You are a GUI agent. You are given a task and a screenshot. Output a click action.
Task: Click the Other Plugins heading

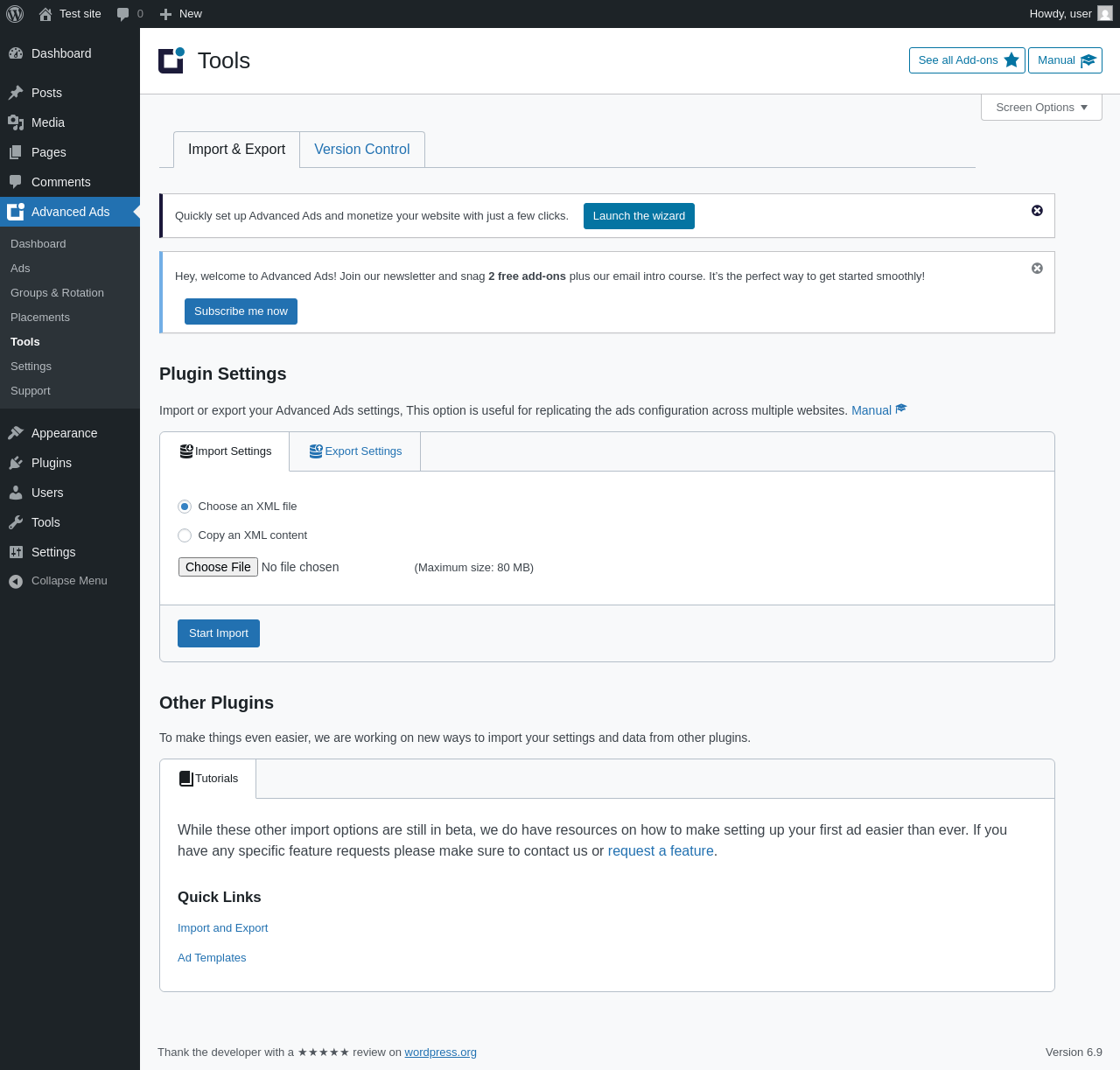(x=216, y=703)
